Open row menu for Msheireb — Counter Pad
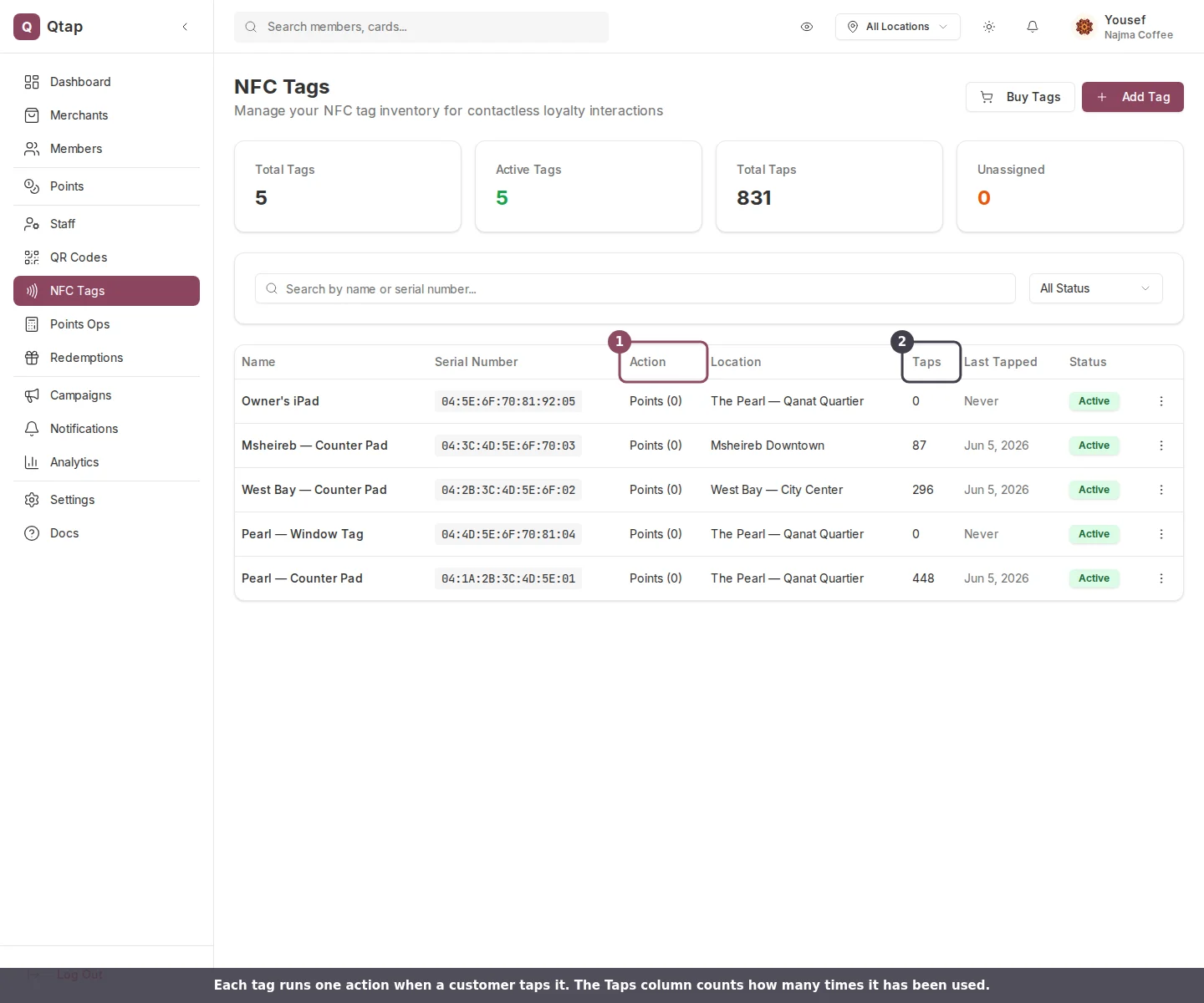 pos(1161,445)
